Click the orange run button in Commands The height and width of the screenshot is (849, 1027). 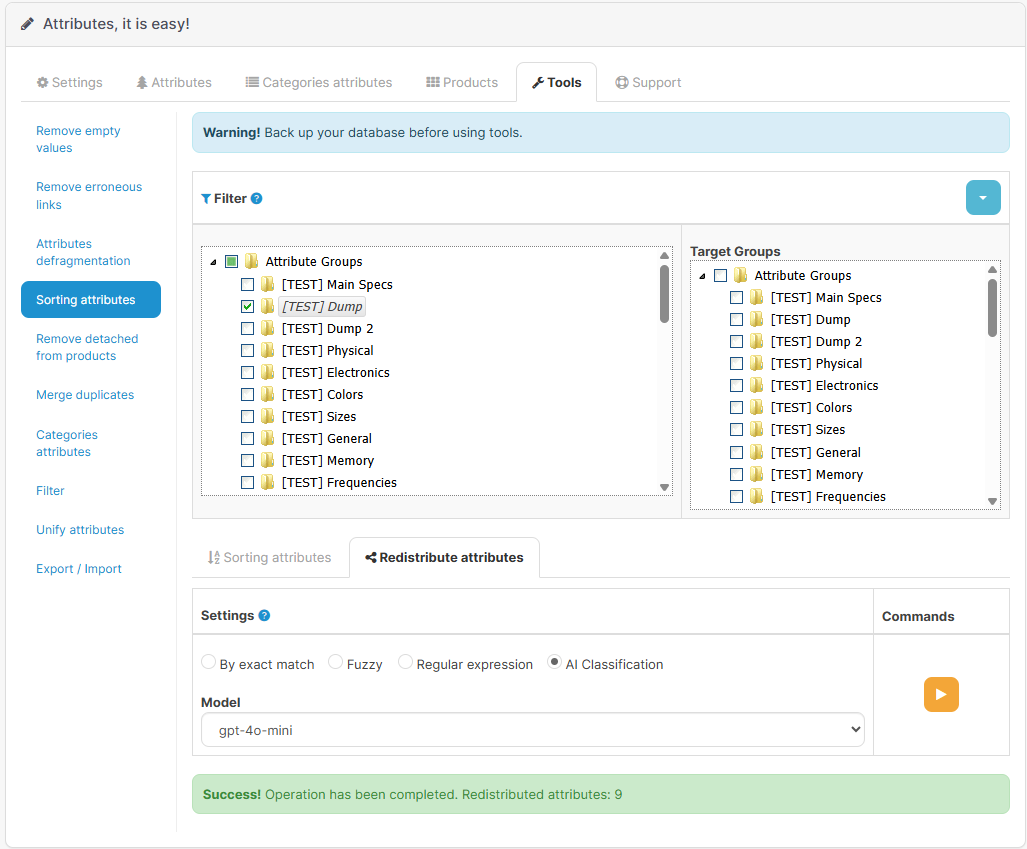pos(941,694)
